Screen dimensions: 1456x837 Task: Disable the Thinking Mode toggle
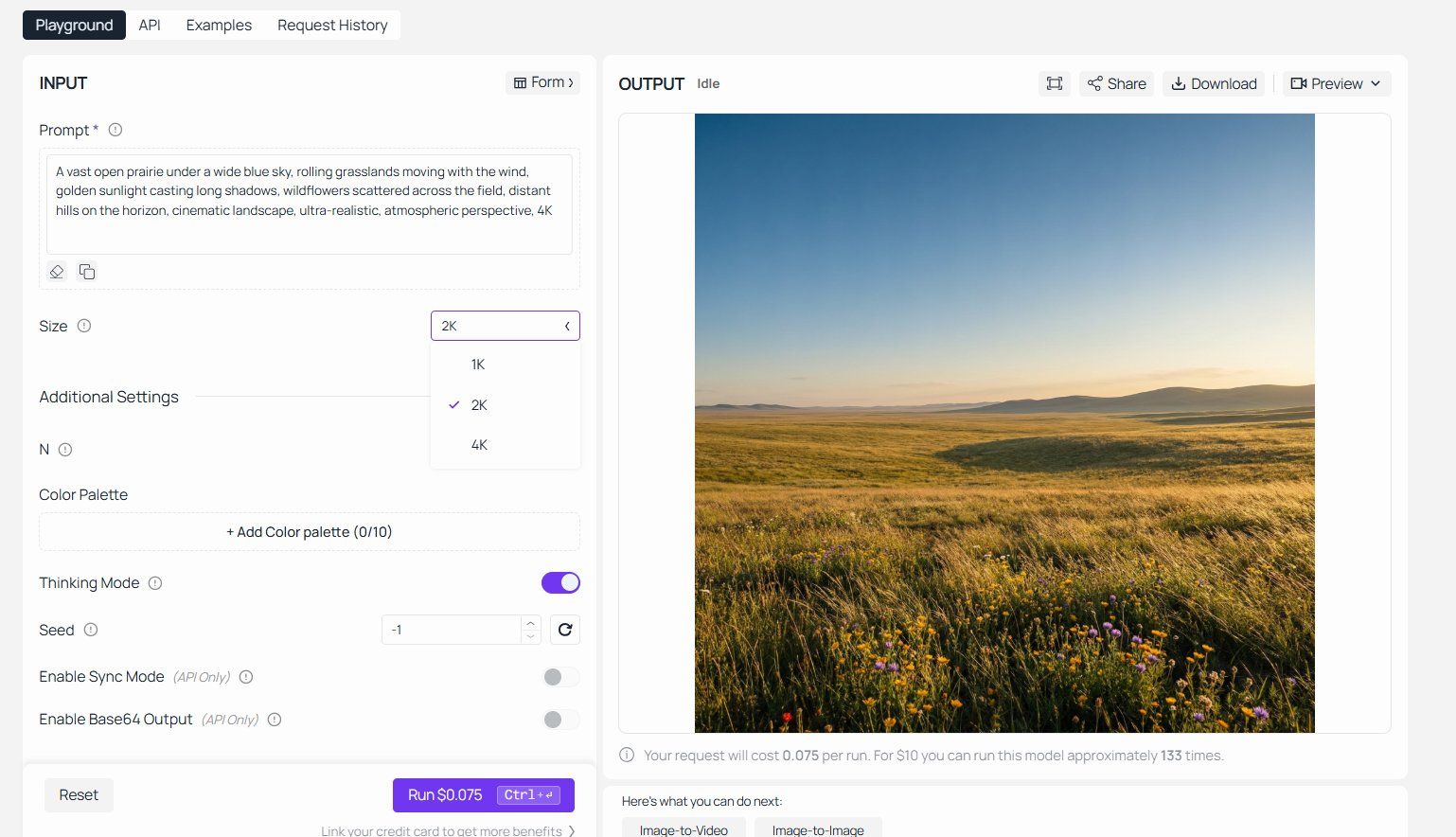[x=560, y=583]
